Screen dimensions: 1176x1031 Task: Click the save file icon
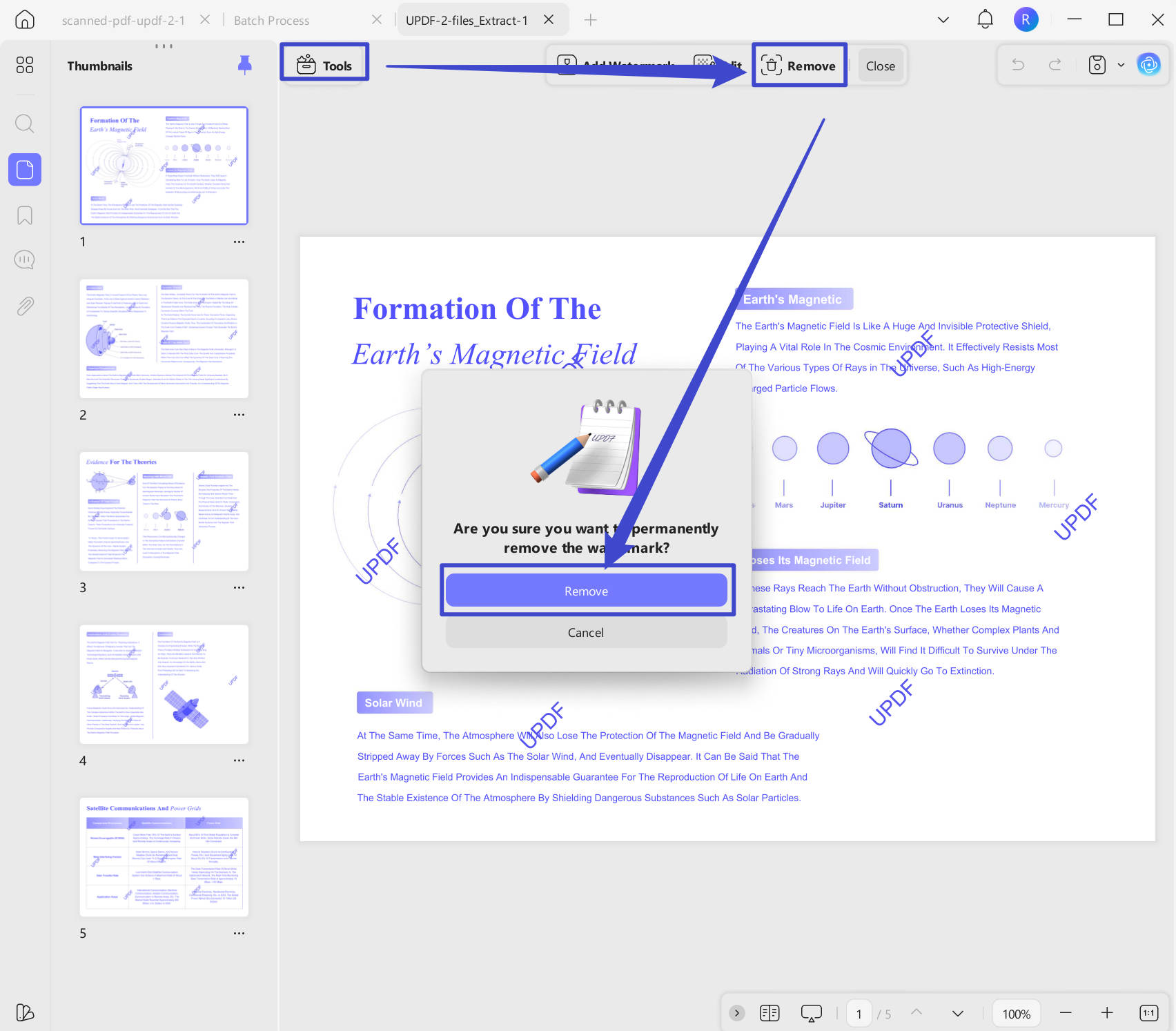point(1097,65)
